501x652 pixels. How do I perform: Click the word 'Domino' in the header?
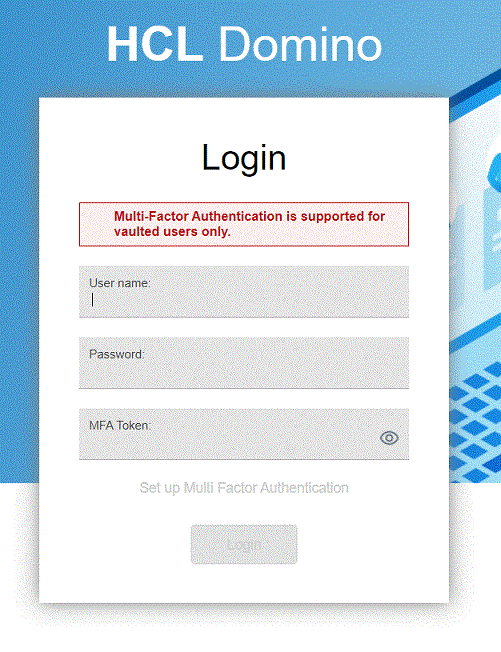(x=300, y=44)
